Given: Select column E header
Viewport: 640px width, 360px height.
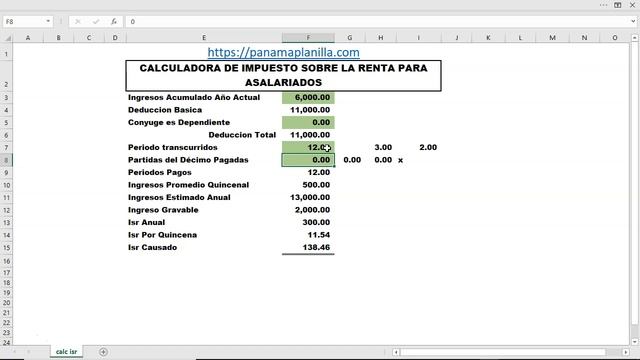Looking at the screenshot, I should pos(204,38).
